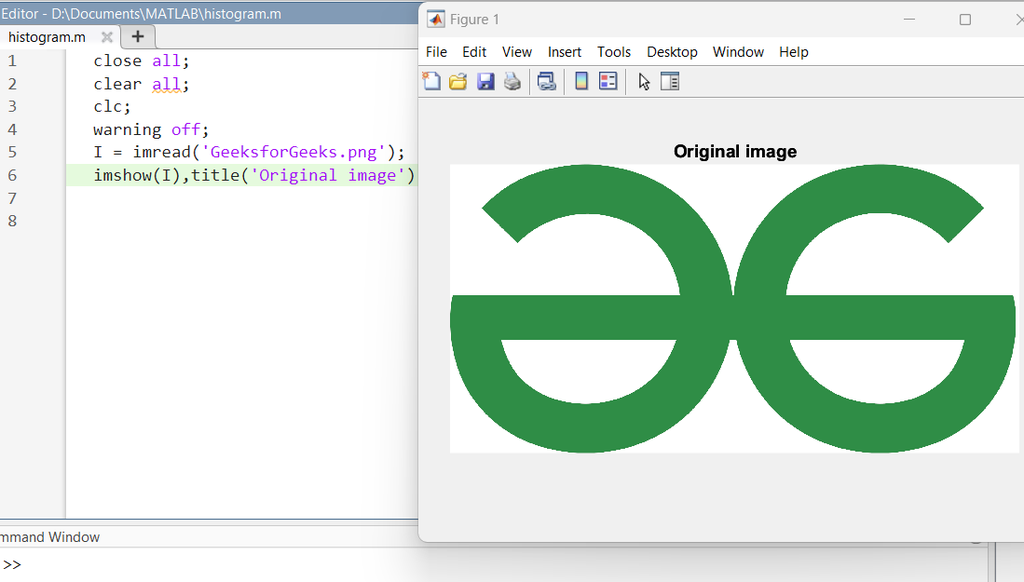Add a new editor tab with the plus button

138,37
